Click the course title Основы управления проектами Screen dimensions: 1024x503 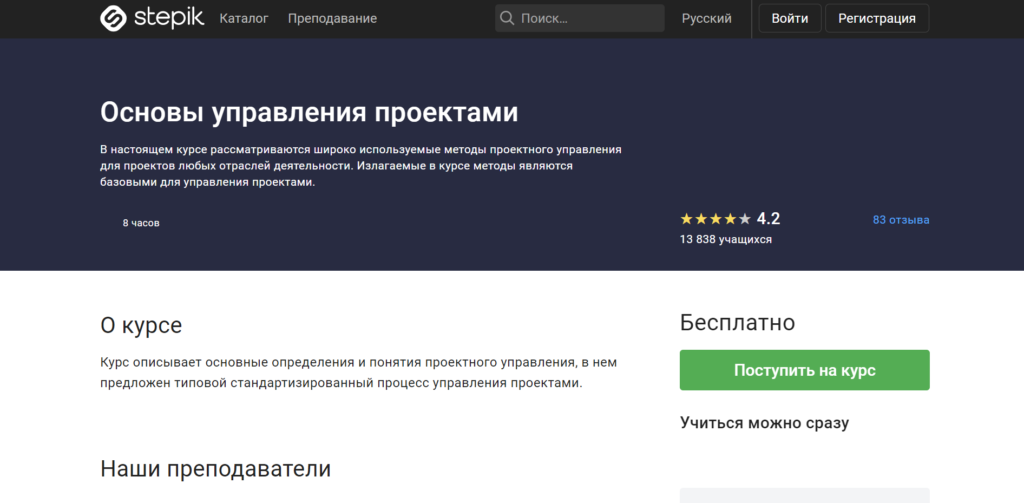pyautogui.click(x=309, y=111)
